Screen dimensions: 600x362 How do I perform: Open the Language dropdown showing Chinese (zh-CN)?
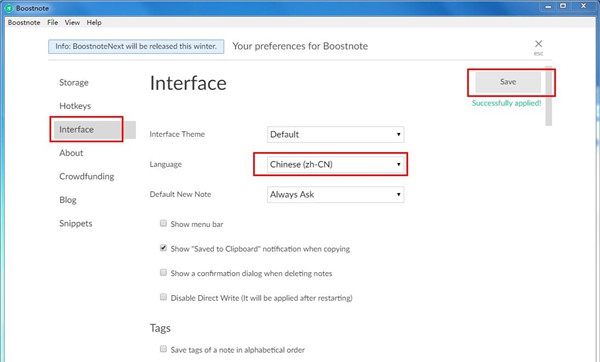pos(336,165)
